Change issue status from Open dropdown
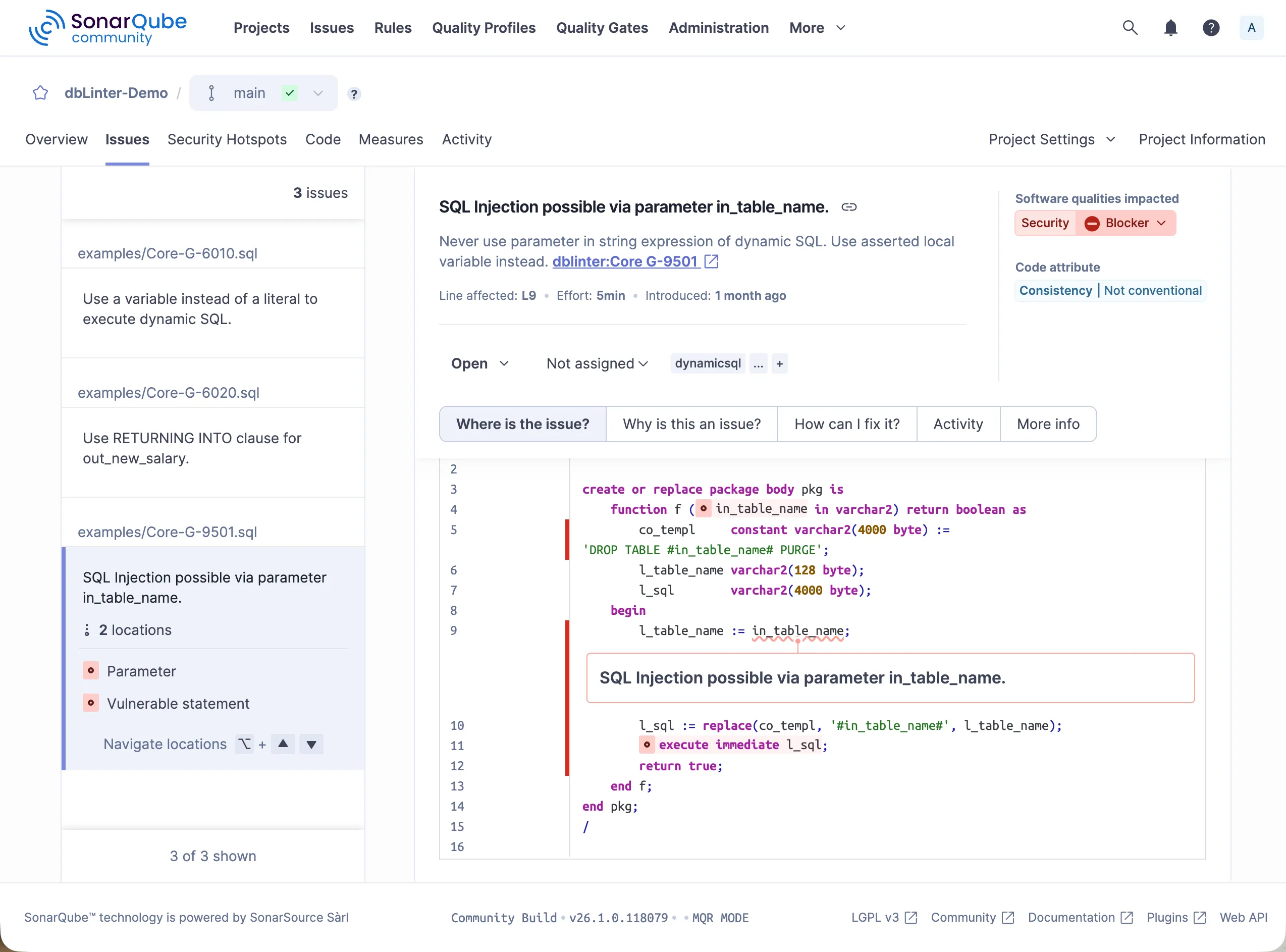The image size is (1286, 952). [x=479, y=363]
